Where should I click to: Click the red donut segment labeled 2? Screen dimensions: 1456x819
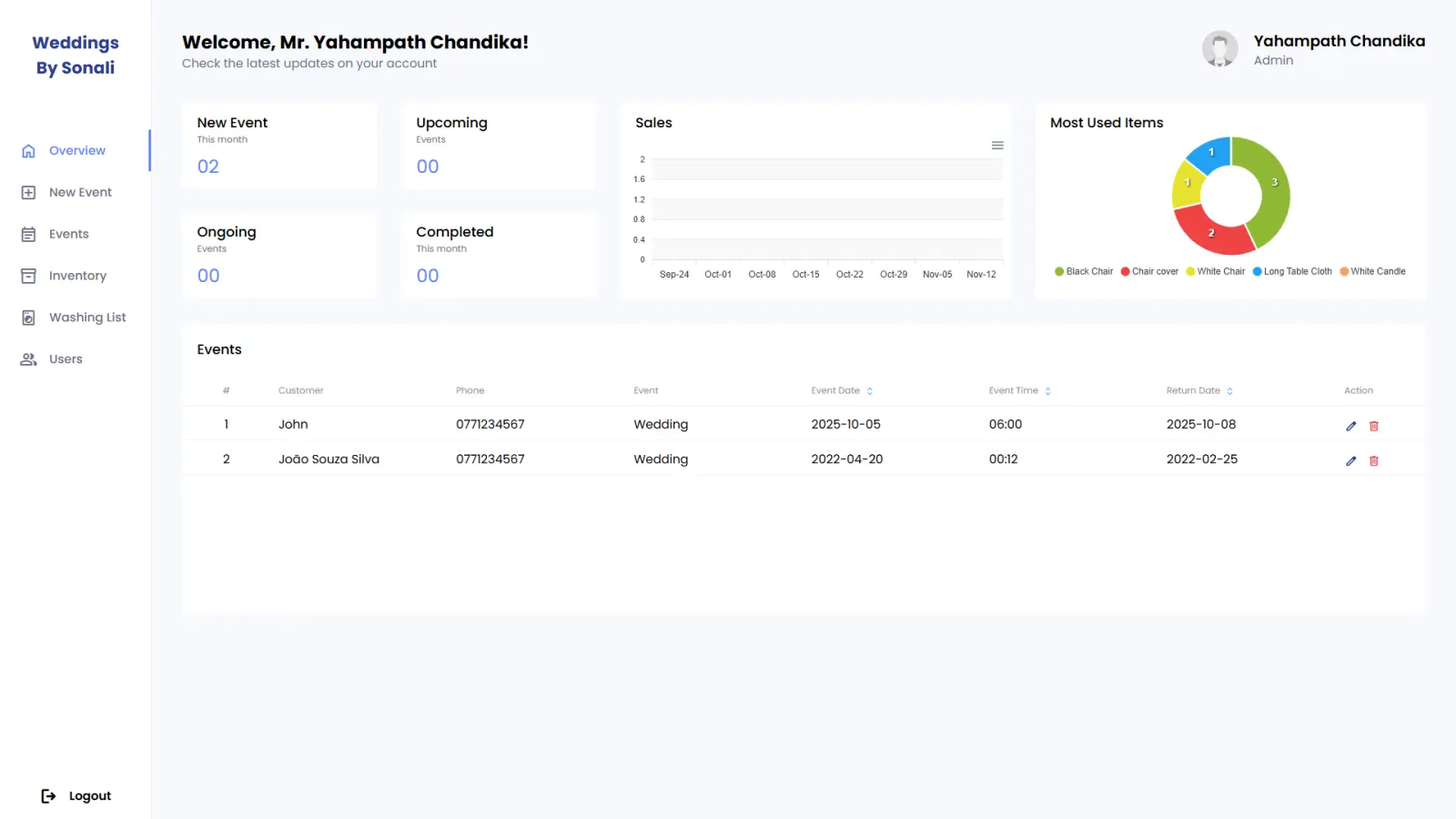[1212, 233]
